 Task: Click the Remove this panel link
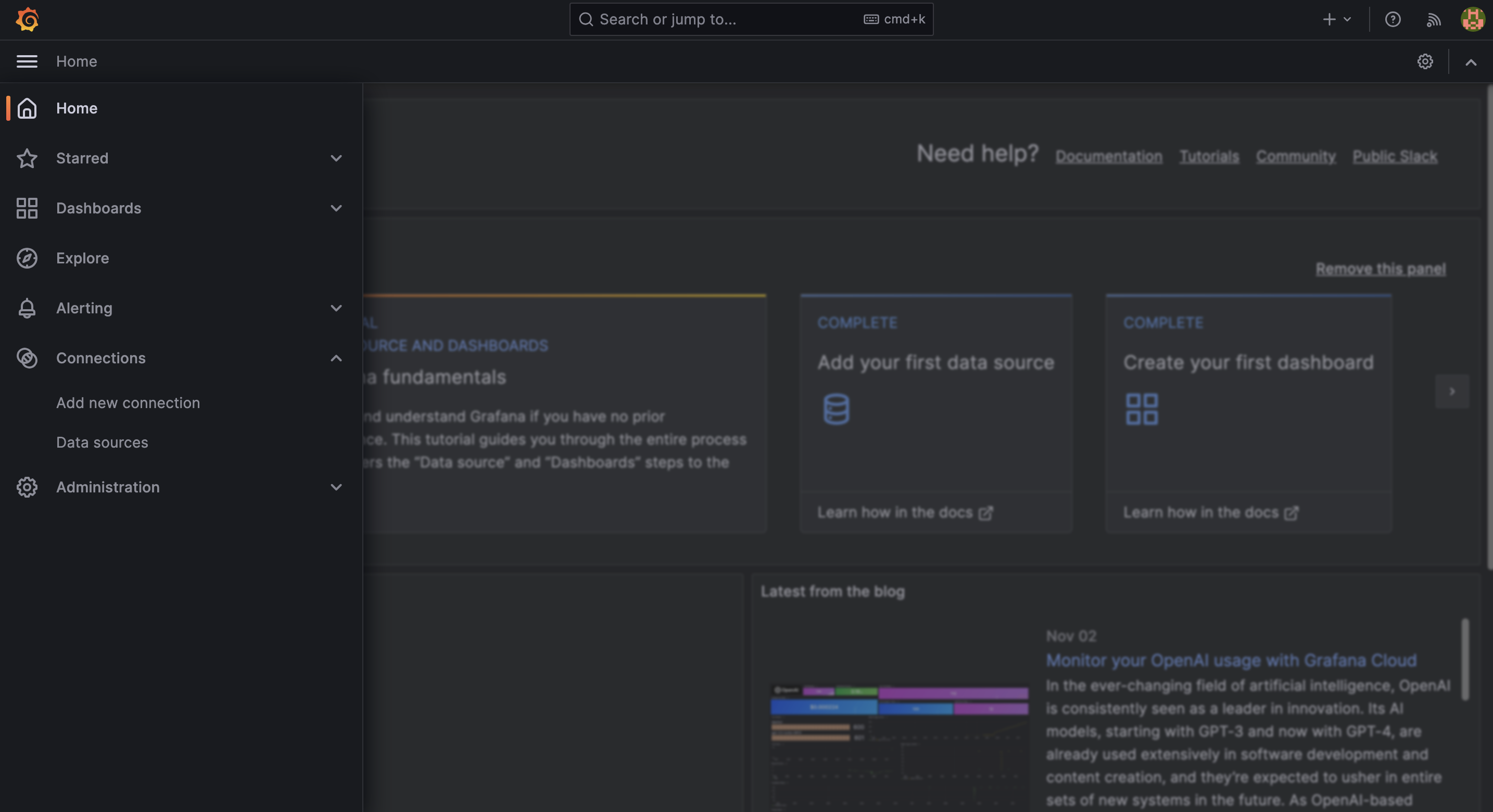pos(1380,269)
